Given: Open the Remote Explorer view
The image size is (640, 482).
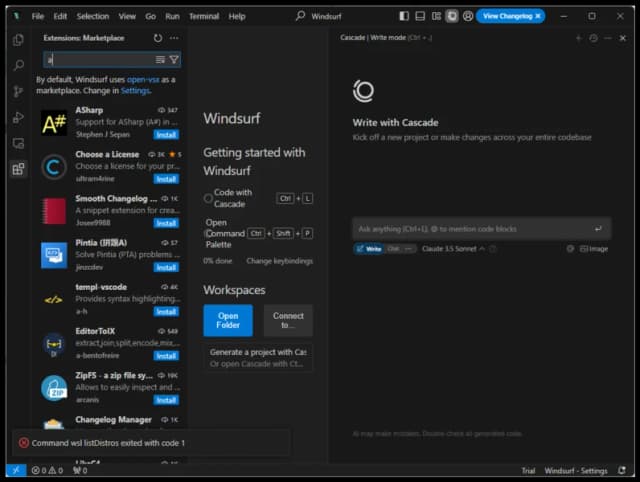Looking at the screenshot, I should (18, 144).
